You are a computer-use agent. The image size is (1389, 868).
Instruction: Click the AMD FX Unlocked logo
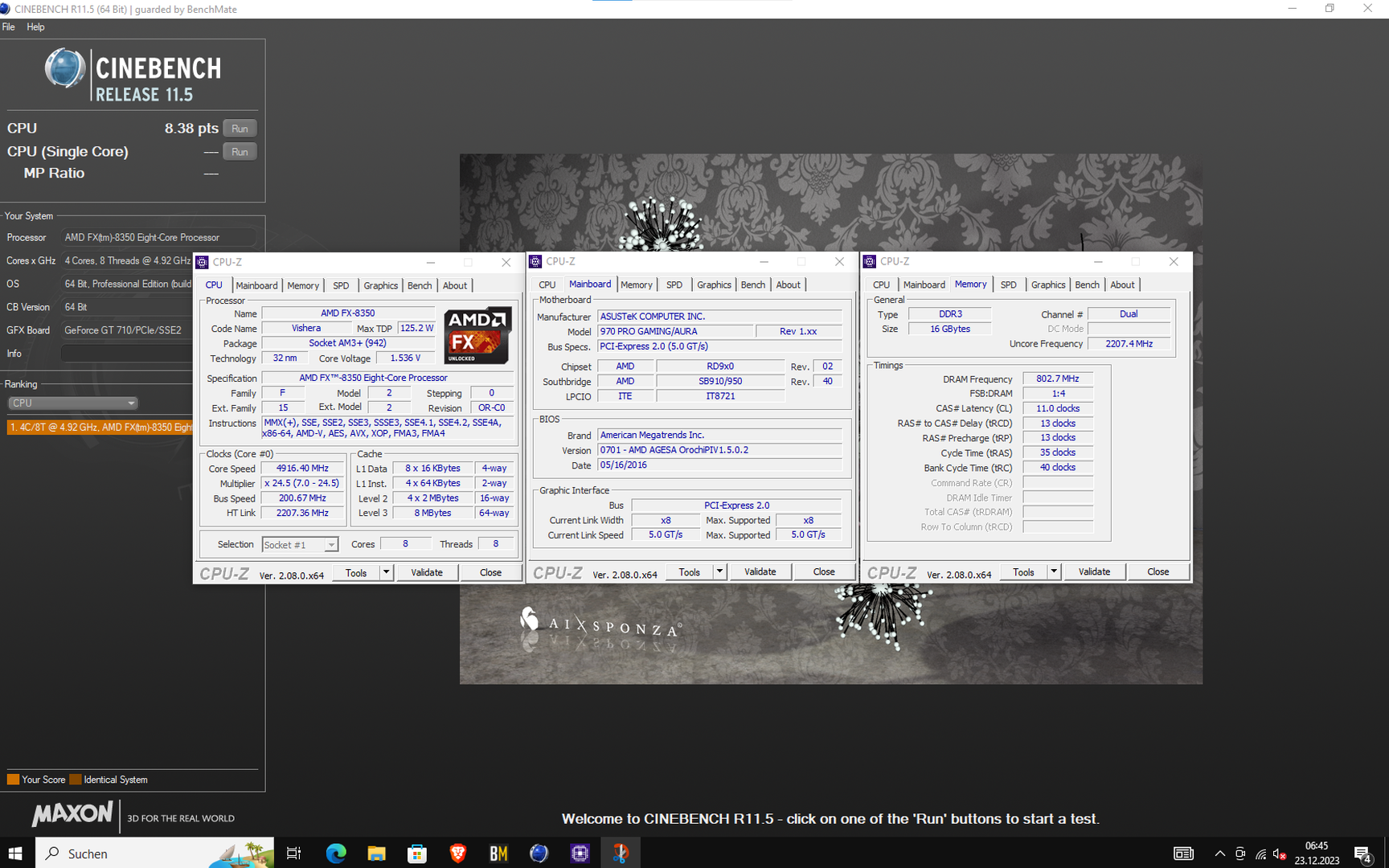pyautogui.click(x=477, y=334)
